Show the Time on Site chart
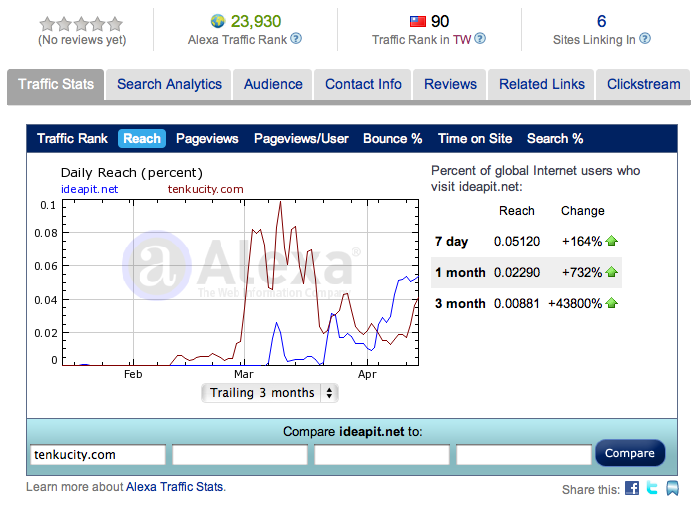 point(475,139)
